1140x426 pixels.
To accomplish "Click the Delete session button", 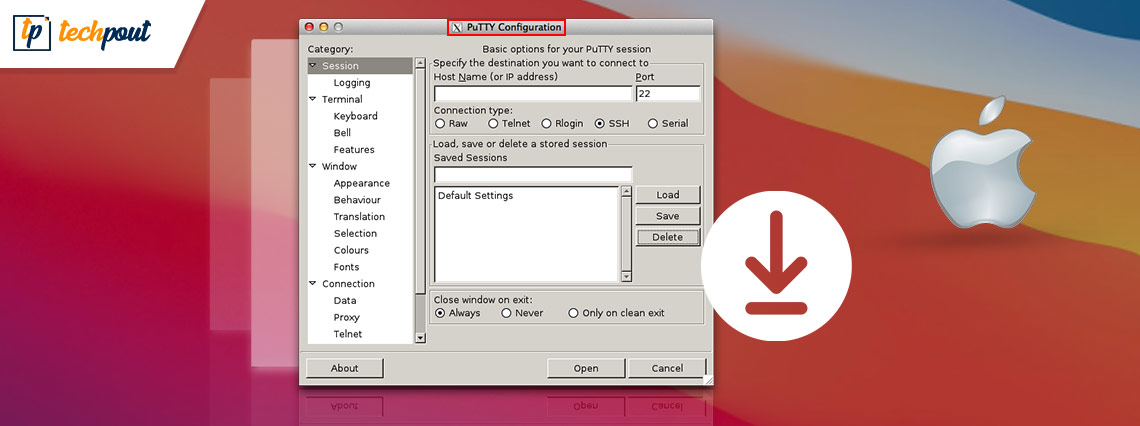I will click(667, 237).
